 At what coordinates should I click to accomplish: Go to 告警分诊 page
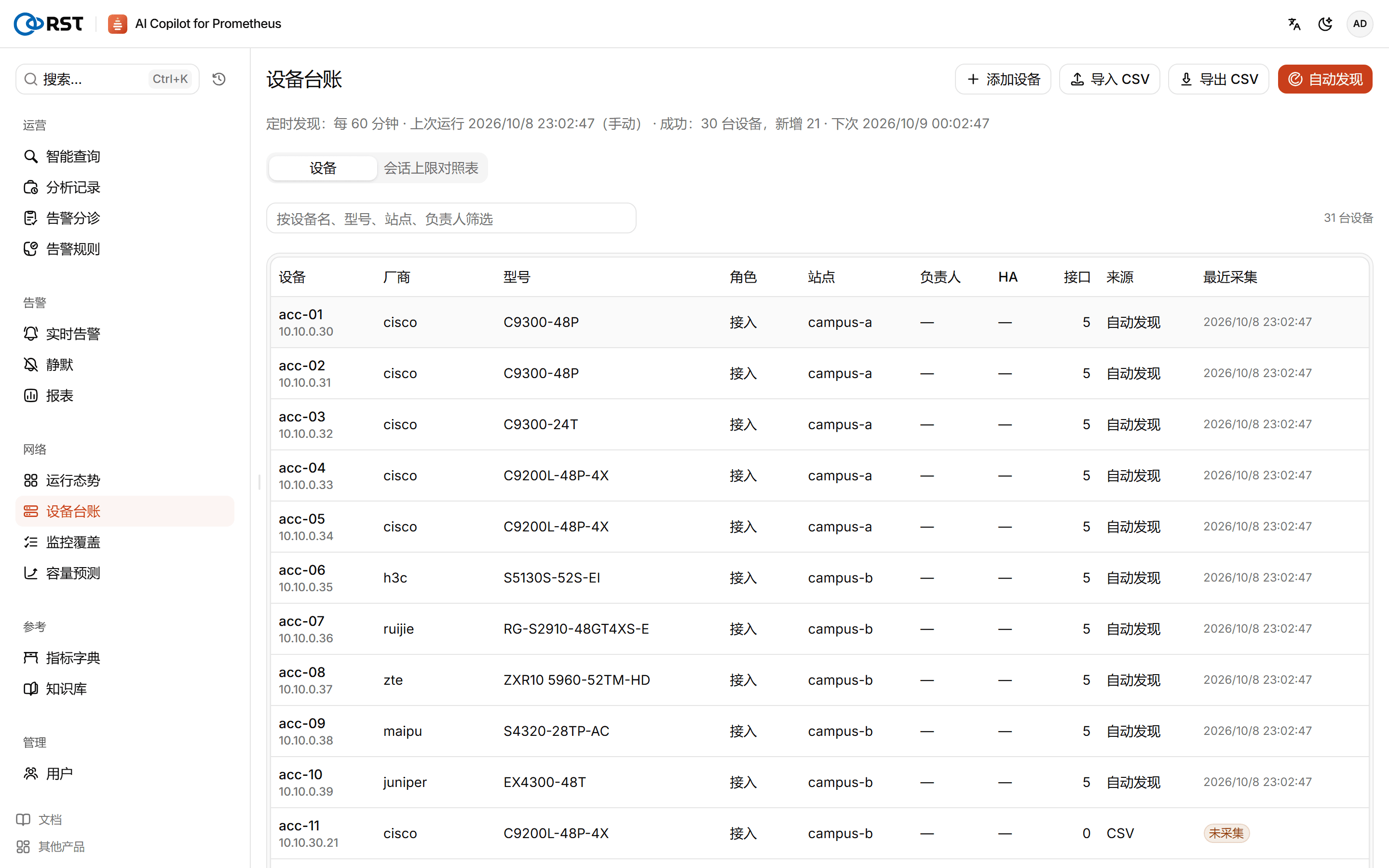tap(125, 218)
